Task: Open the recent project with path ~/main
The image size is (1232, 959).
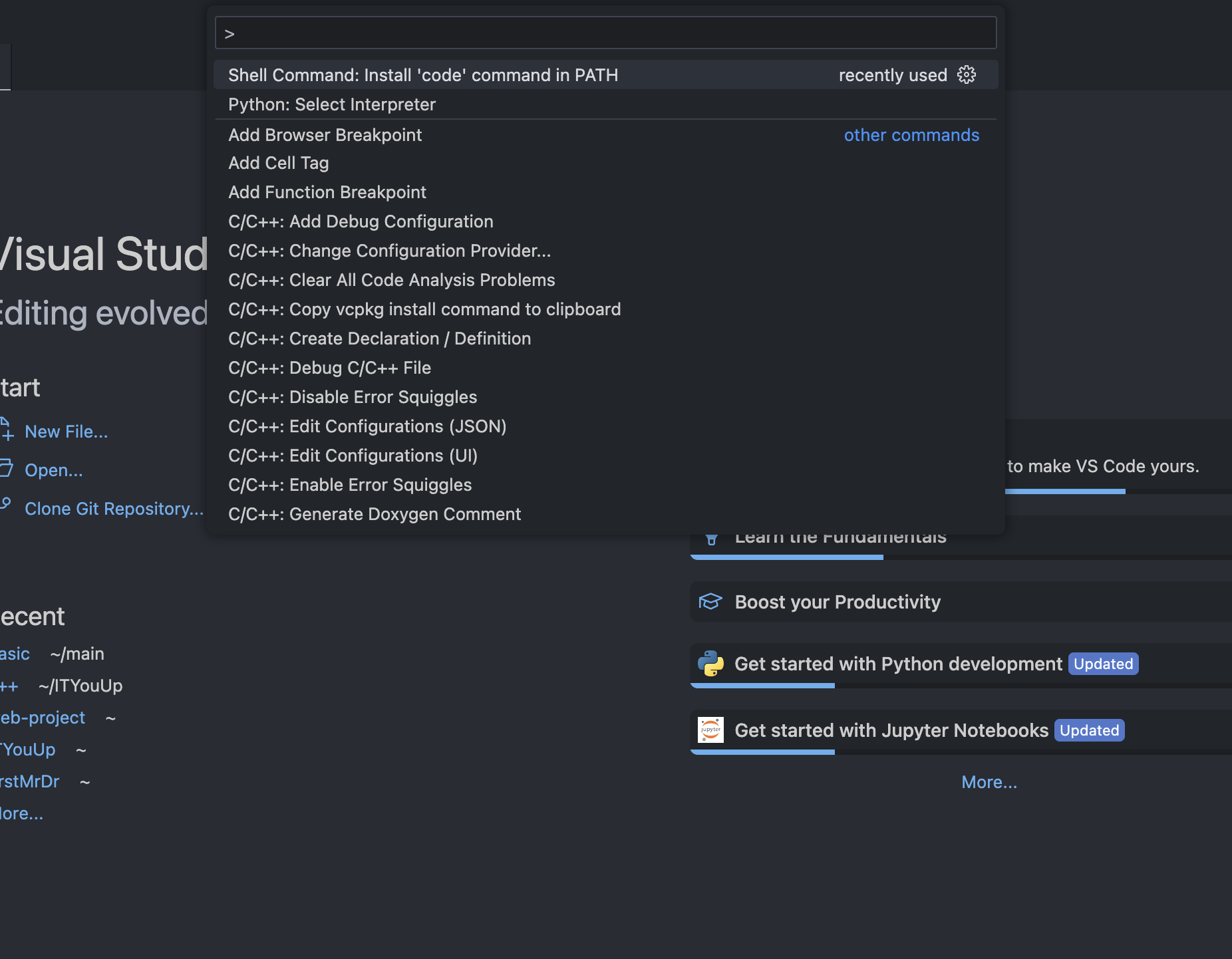Action: tap(15, 654)
